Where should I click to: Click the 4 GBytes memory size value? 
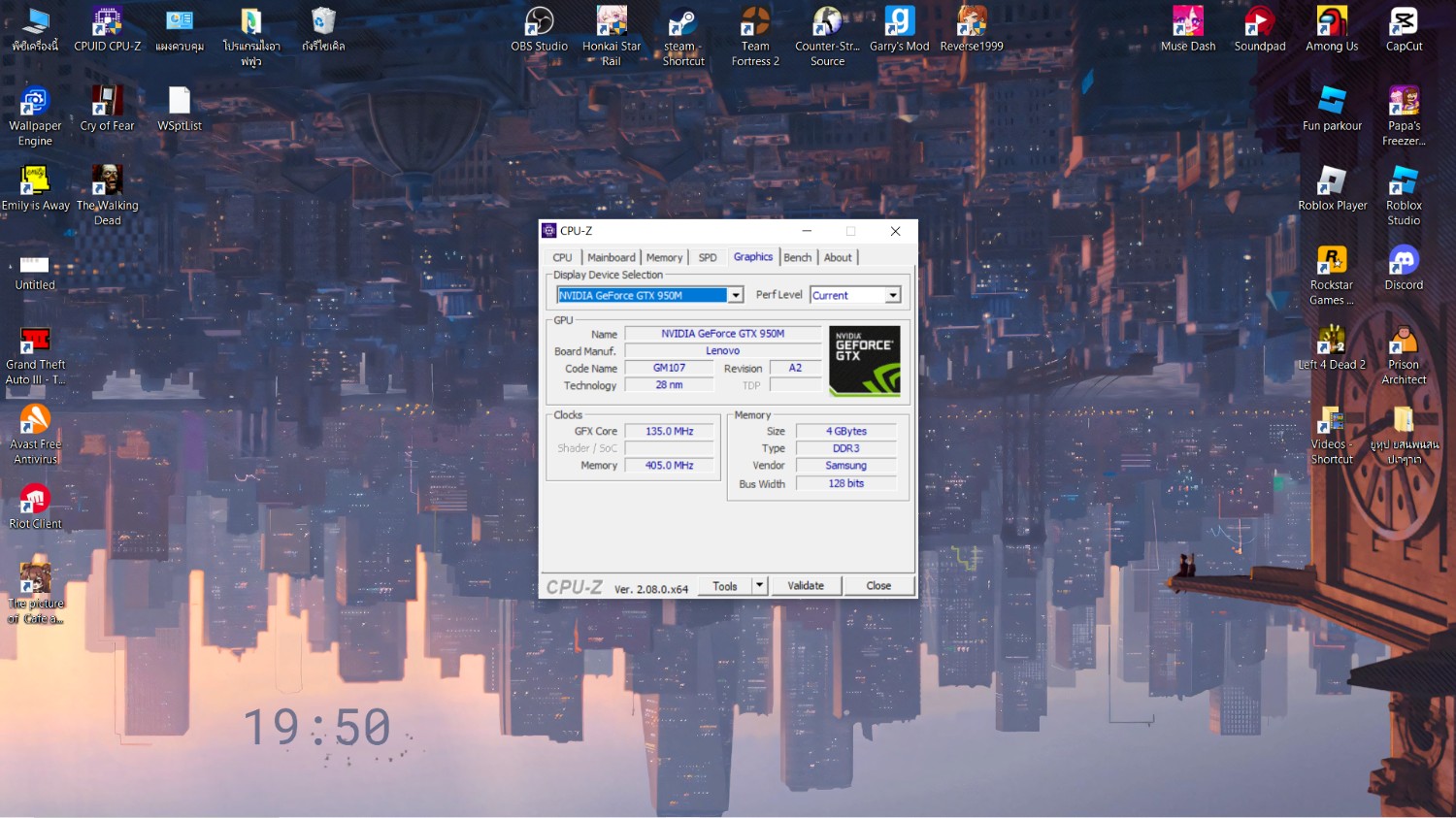click(x=846, y=431)
